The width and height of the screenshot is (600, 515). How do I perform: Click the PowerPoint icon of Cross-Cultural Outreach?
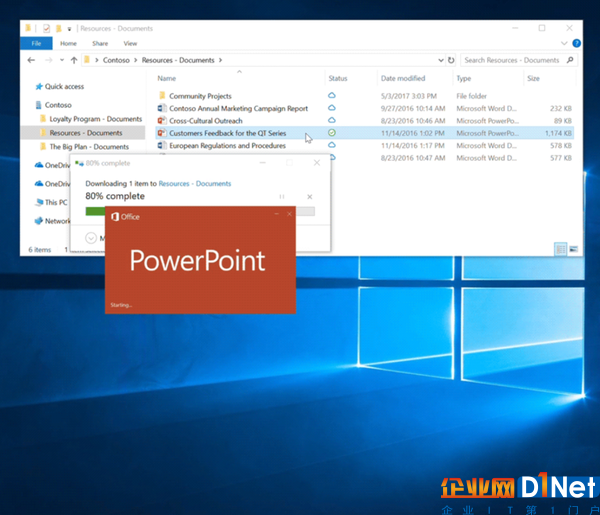pyautogui.click(x=162, y=121)
